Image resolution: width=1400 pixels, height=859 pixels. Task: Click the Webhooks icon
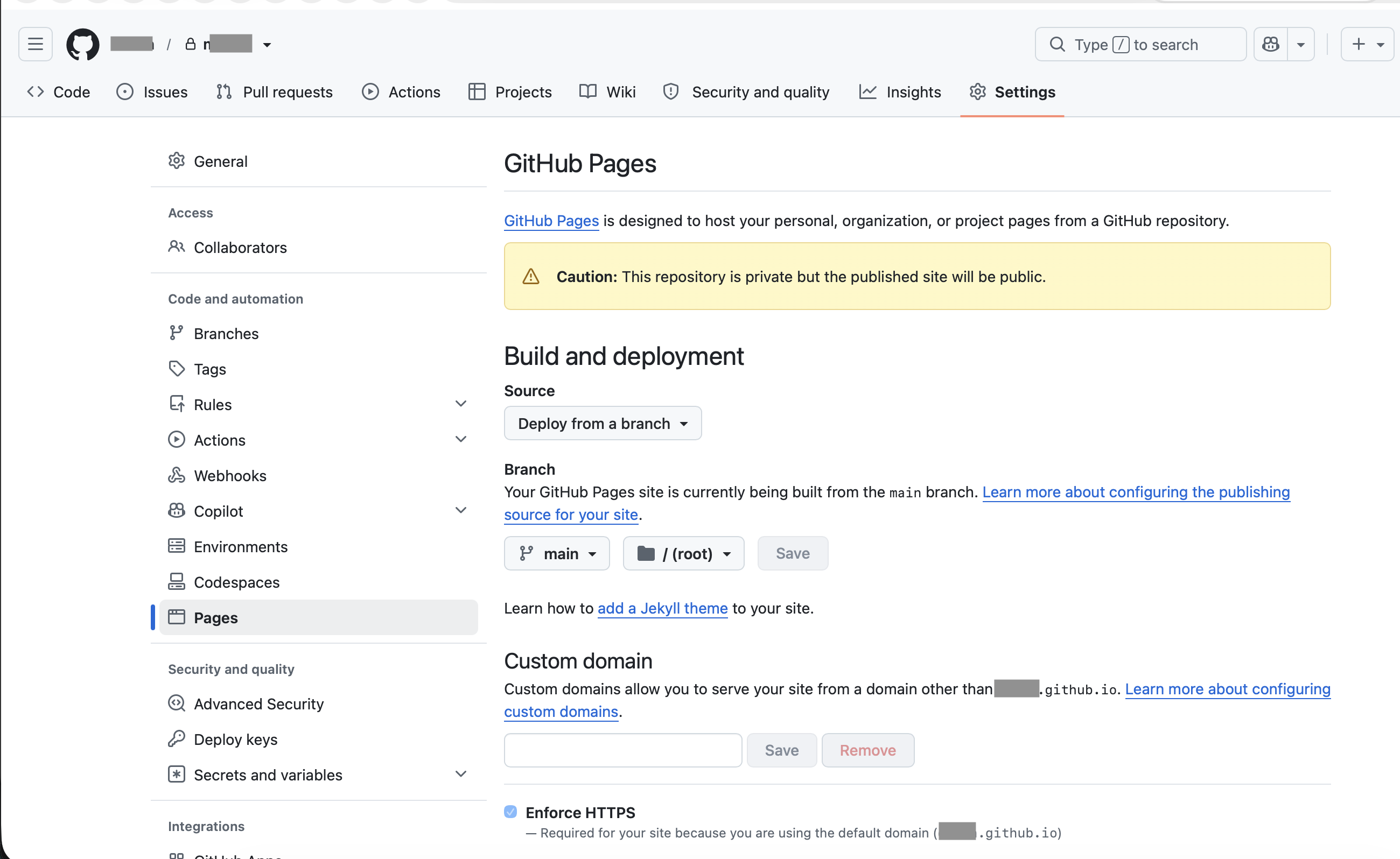pyautogui.click(x=176, y=475)
